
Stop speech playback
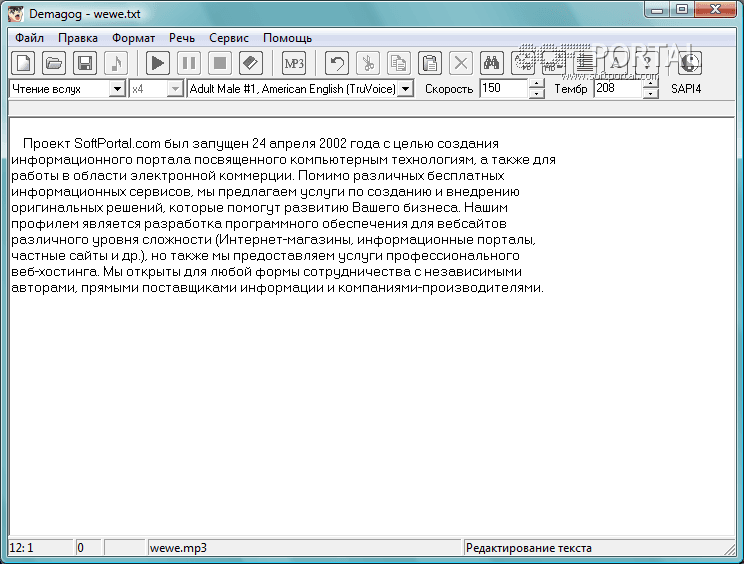click(220, 63)
